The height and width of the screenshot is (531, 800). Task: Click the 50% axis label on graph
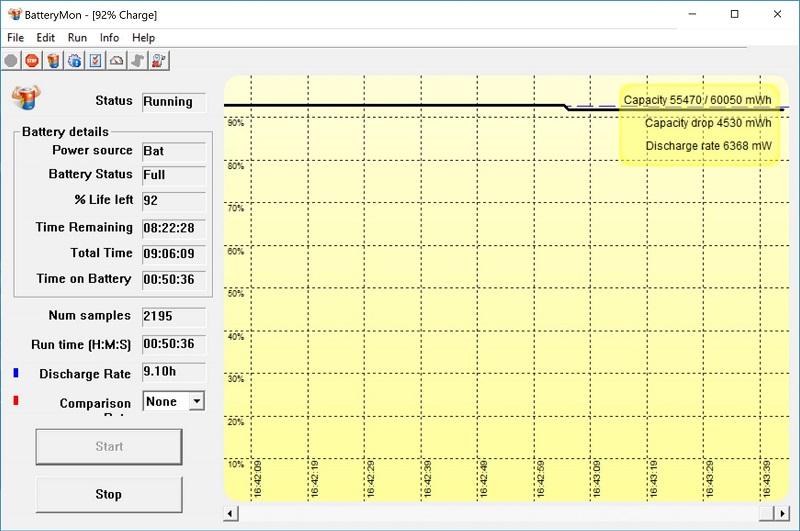coord(236,293)
